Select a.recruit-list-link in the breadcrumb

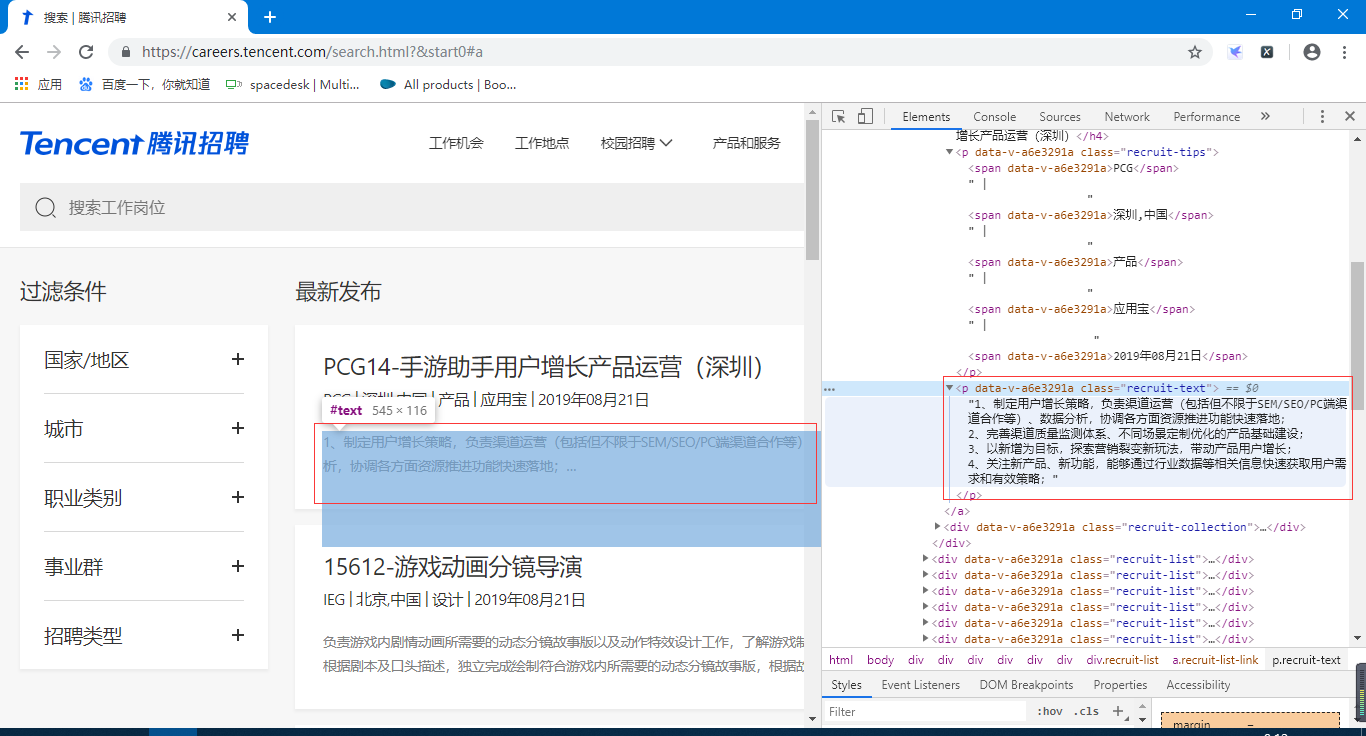point(1215,660)
